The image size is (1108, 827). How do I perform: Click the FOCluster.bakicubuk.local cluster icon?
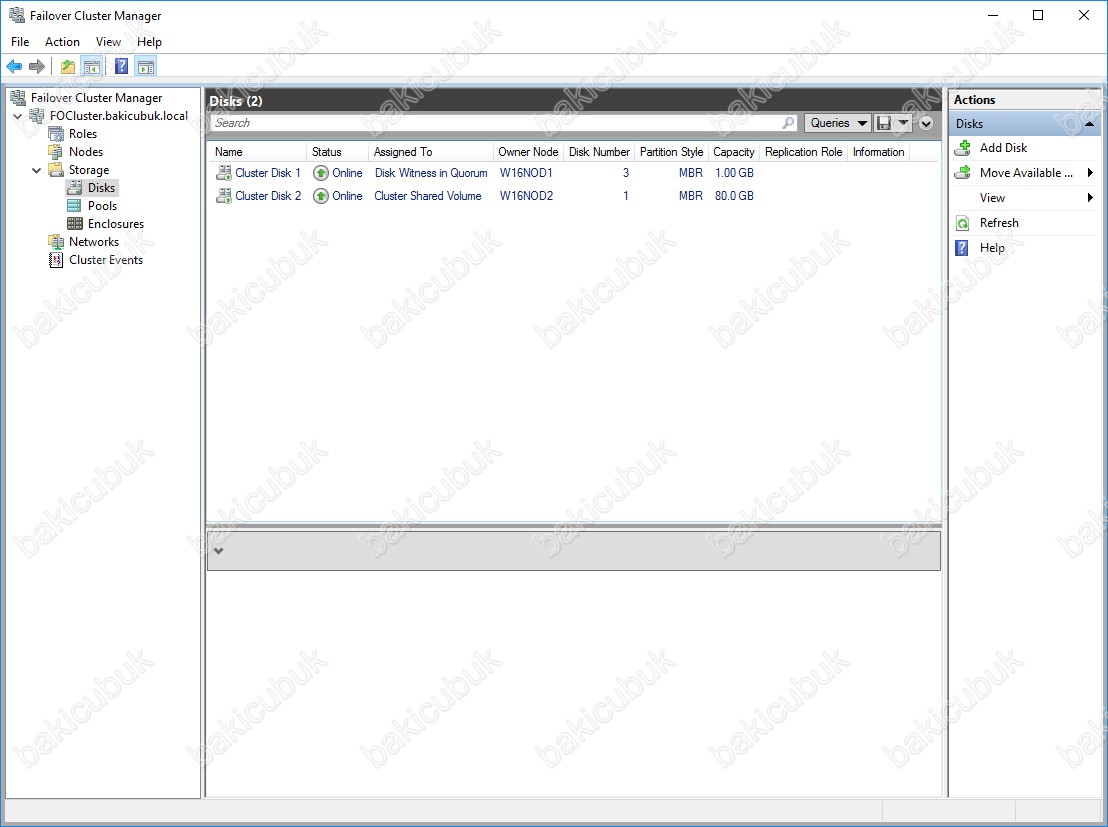[x=37, y=116]
